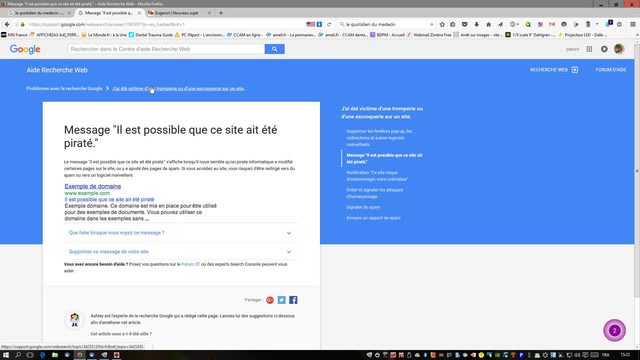Share article on Twitter
640x360 pixels.
coord(282,300)
